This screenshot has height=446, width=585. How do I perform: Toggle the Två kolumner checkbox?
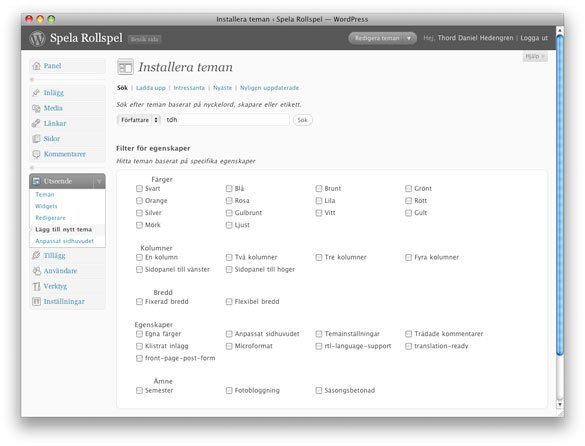tap(229, 258)
